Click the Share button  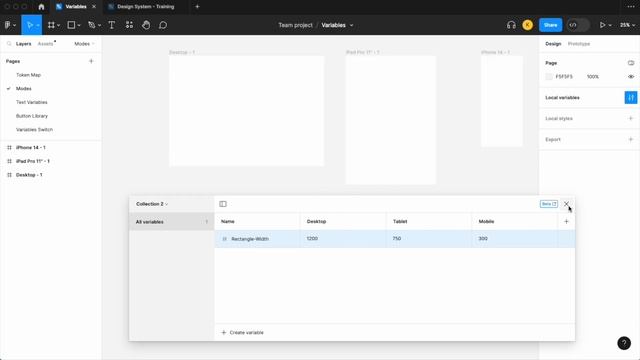point(550,25)
